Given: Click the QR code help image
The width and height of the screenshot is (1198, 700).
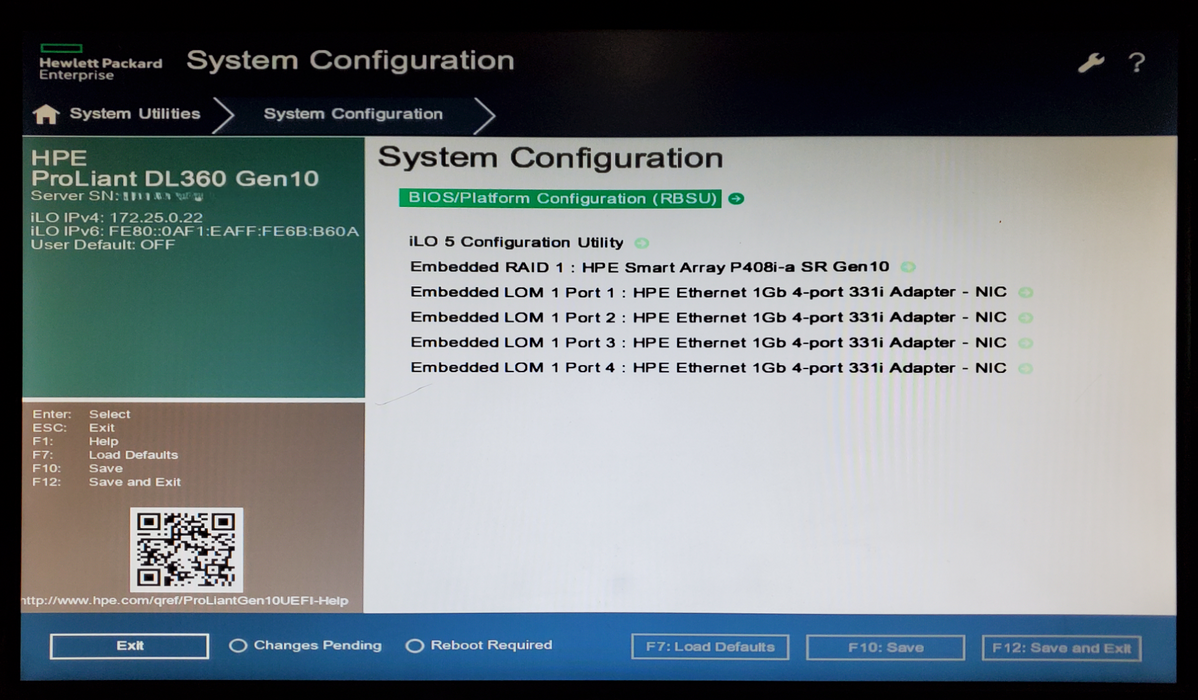Looking at the screenshot, I should [186, 549].
